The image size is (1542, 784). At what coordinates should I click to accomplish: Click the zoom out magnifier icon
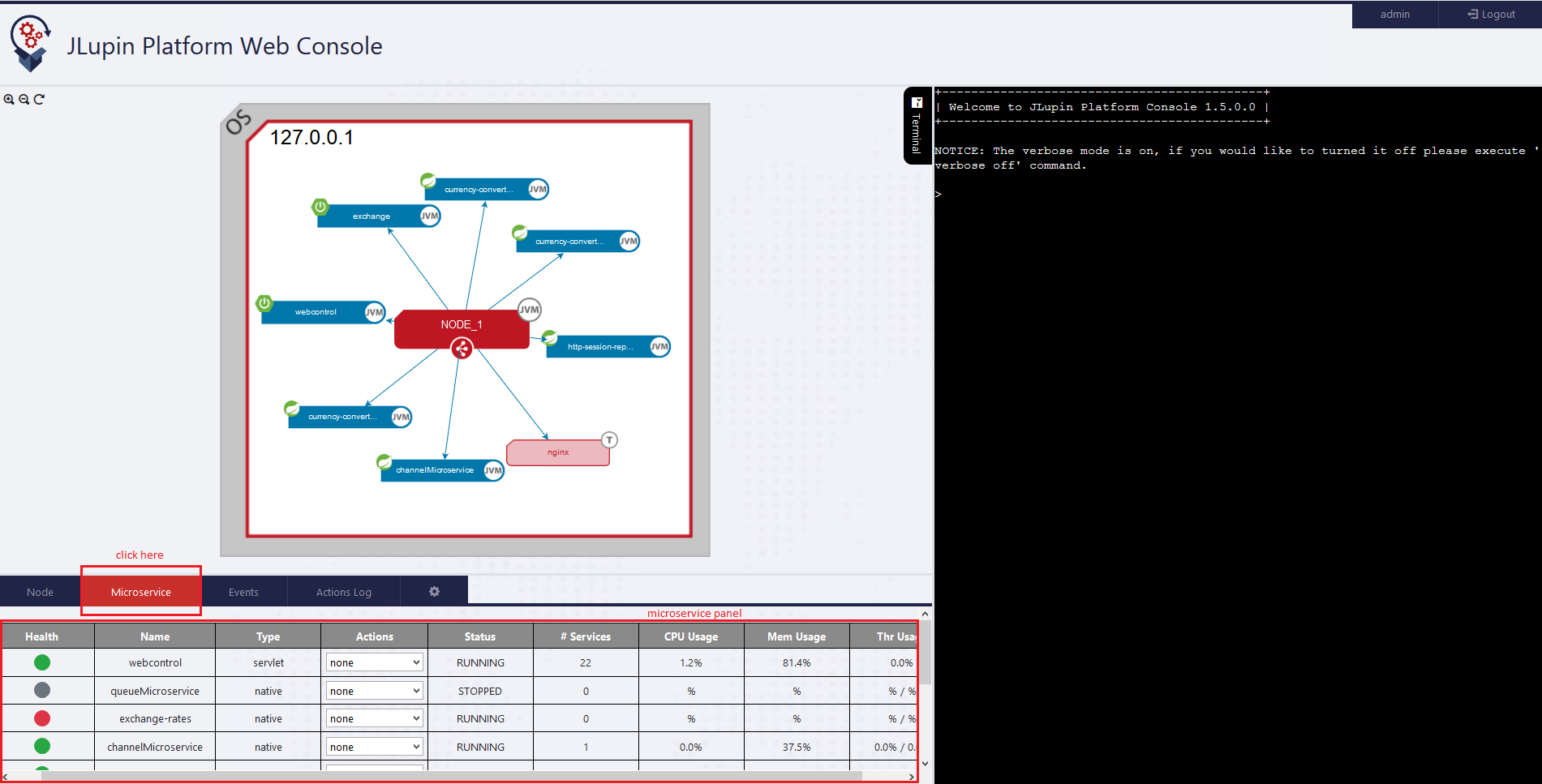click(24, 99)
